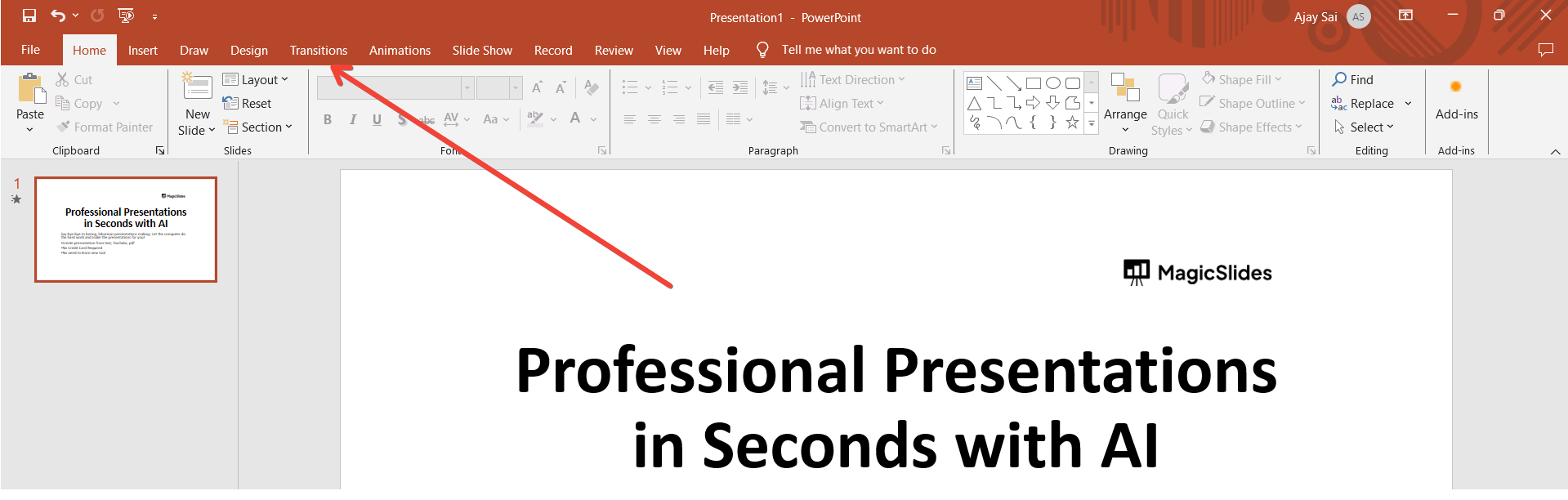Click the Add or Remove Columns icon
This screenshot has height=500, width=1568.
point(733,119)
